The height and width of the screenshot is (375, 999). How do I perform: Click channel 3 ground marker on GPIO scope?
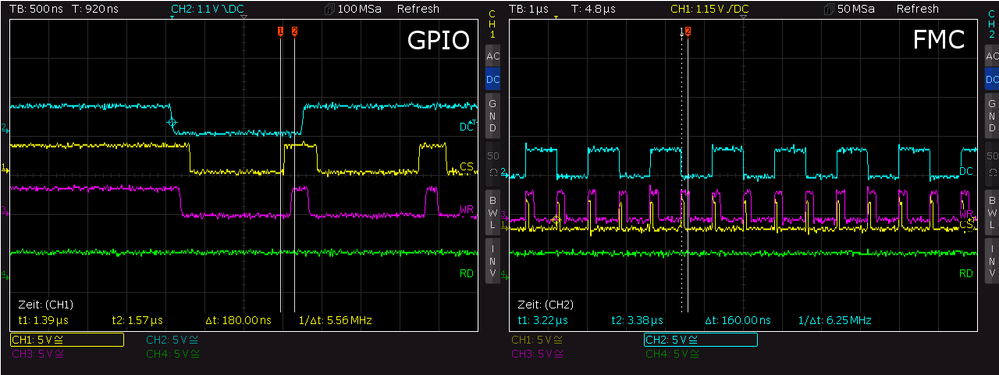coord(5,209)
